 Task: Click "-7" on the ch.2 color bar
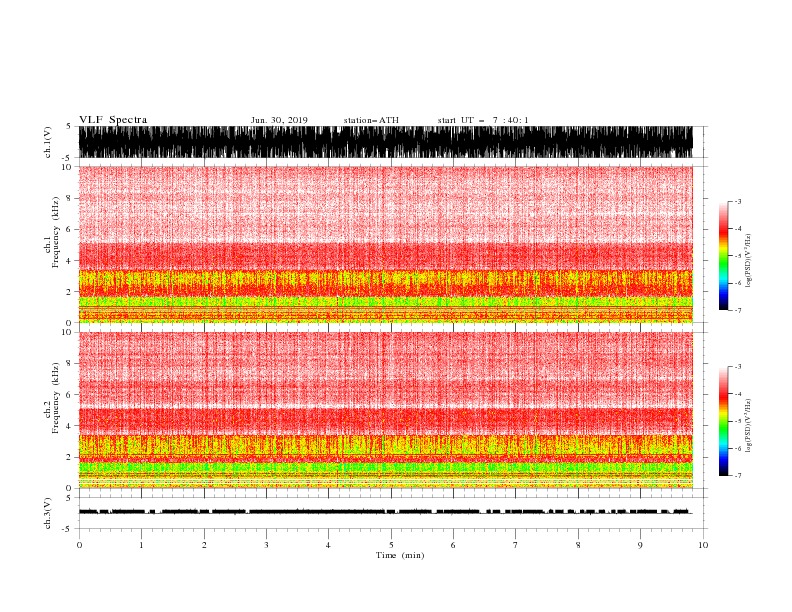pyautogui.click(x=738, y=476)
